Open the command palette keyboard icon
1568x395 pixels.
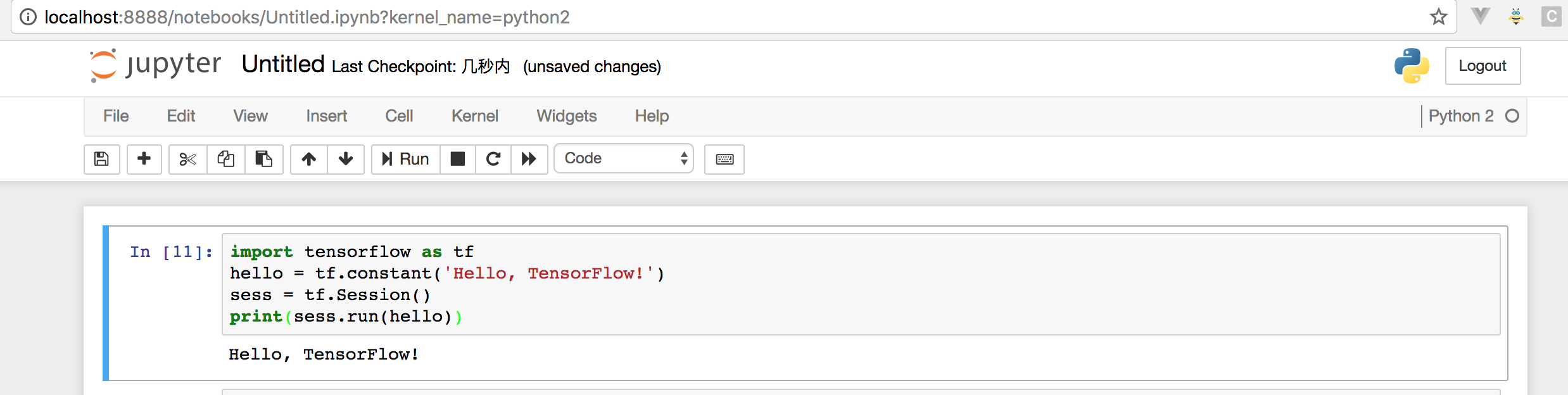pos(724,159)
